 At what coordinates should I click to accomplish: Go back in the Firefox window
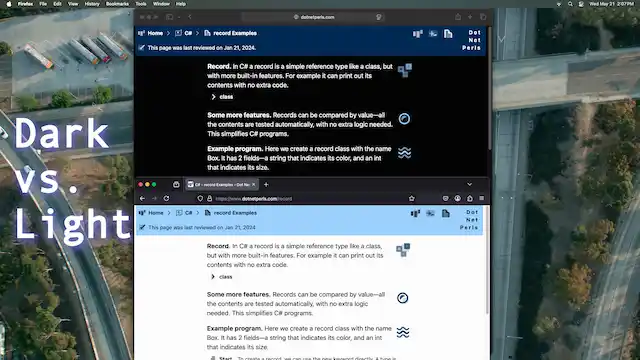pos(142,198)
